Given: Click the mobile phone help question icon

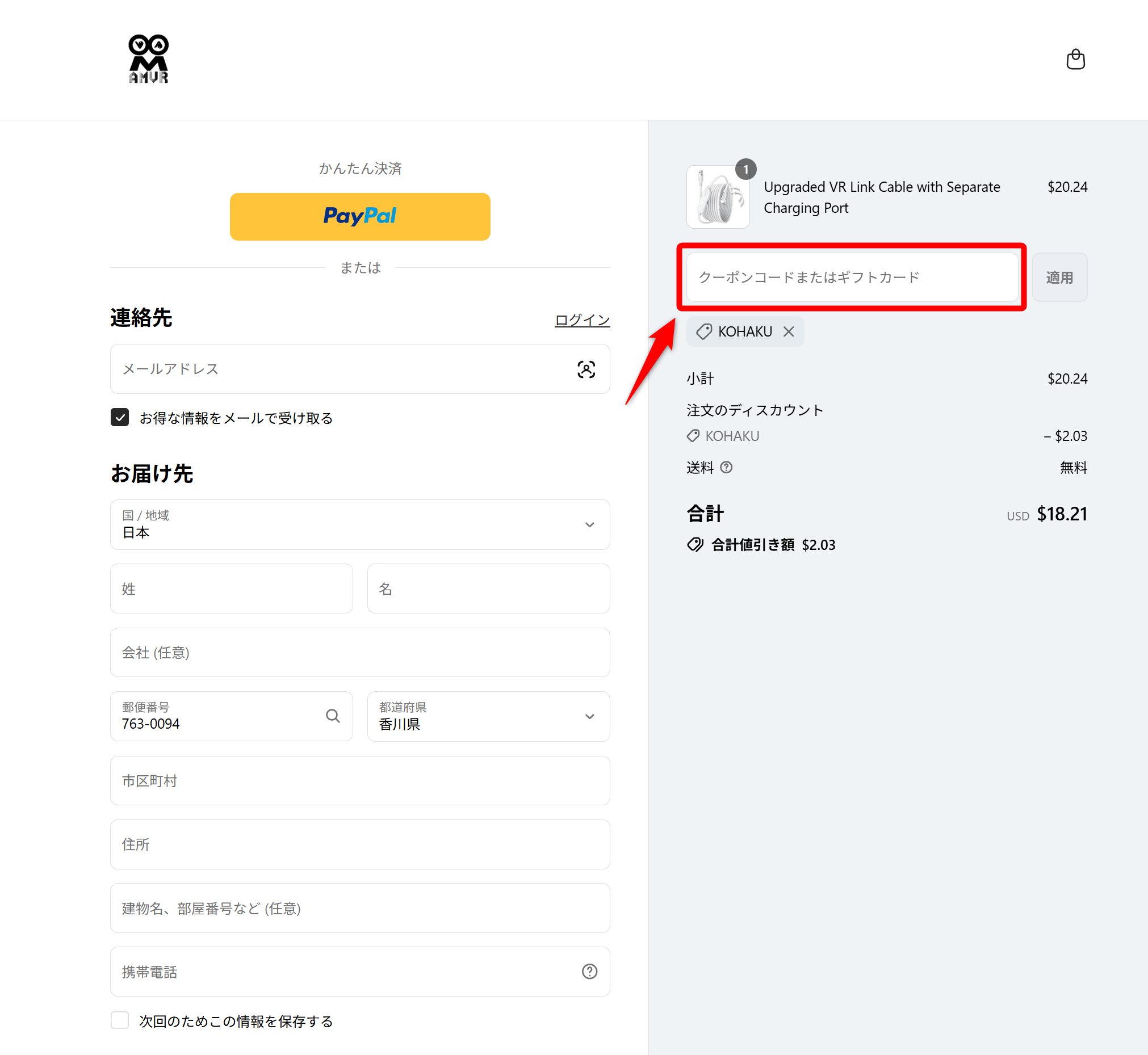Looking at the screenshot, I should coord(589,971).
